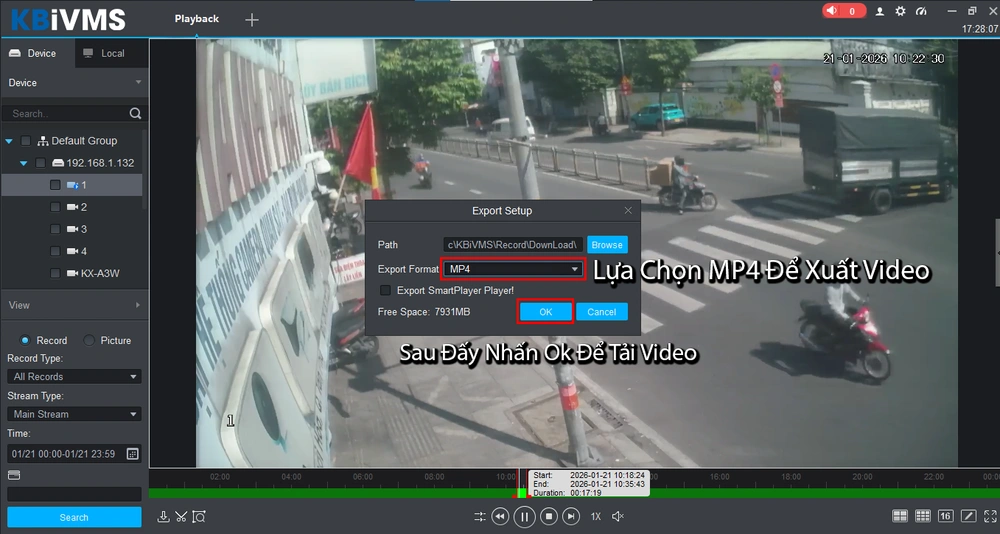Enter full screen view

(990, 515)
